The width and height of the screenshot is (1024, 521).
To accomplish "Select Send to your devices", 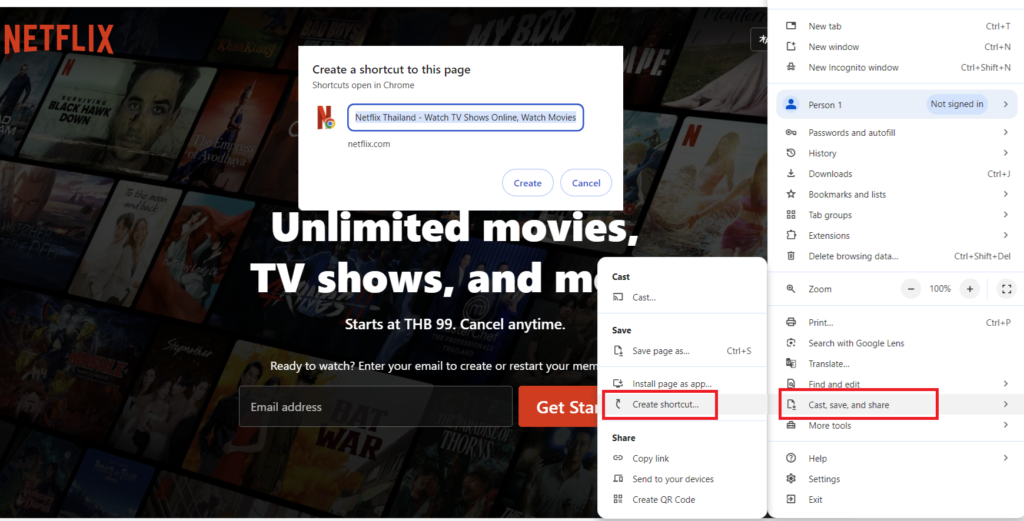I will 682,479.
